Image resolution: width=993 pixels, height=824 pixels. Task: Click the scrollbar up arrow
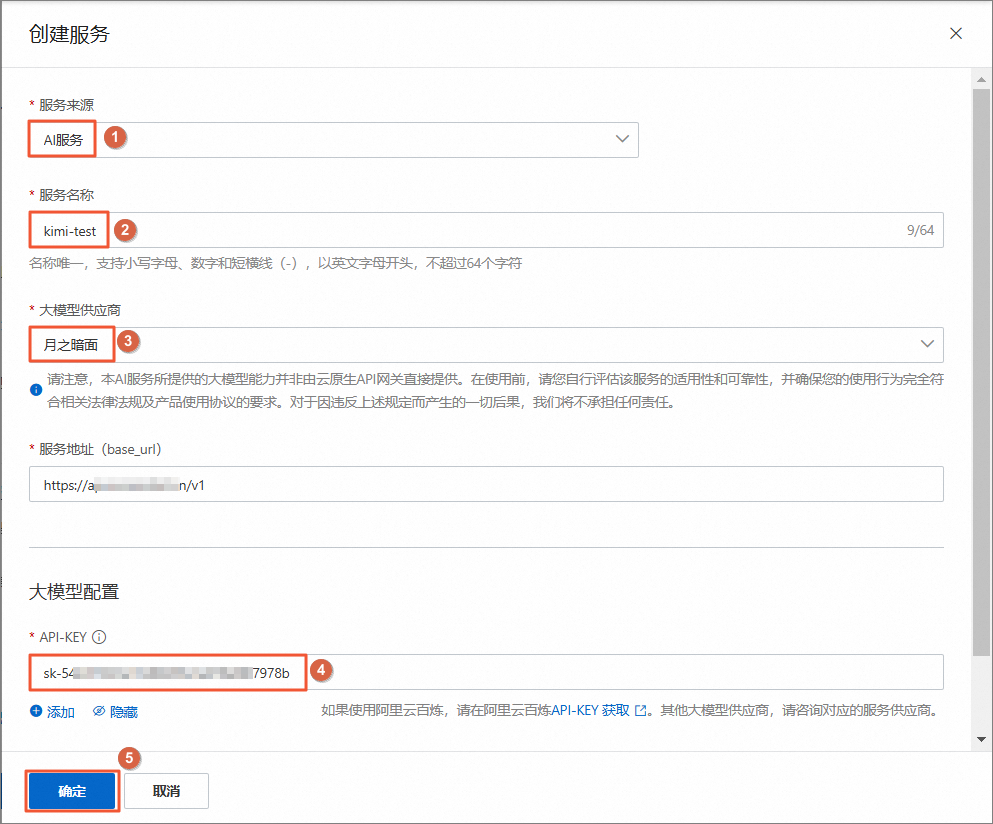pos(981,80)
